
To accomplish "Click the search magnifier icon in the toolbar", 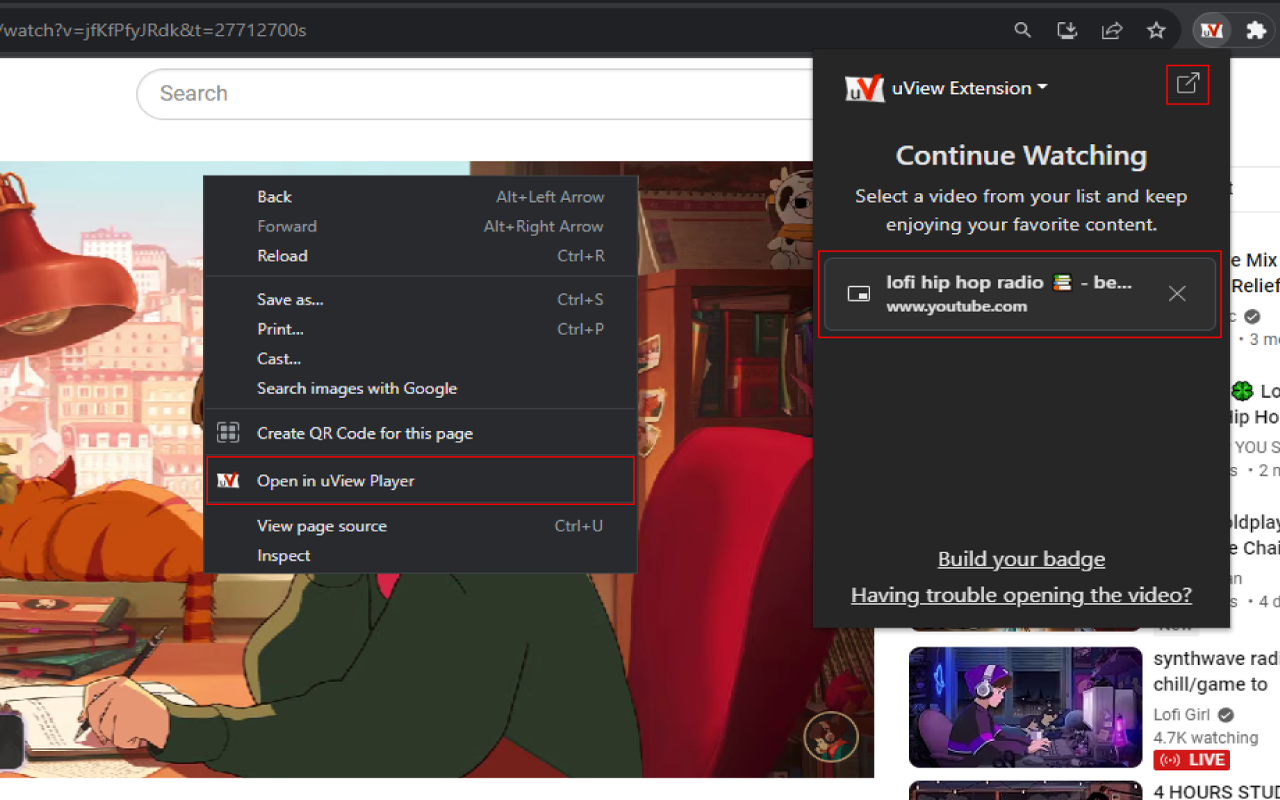I will click(x=1022, y=30).
